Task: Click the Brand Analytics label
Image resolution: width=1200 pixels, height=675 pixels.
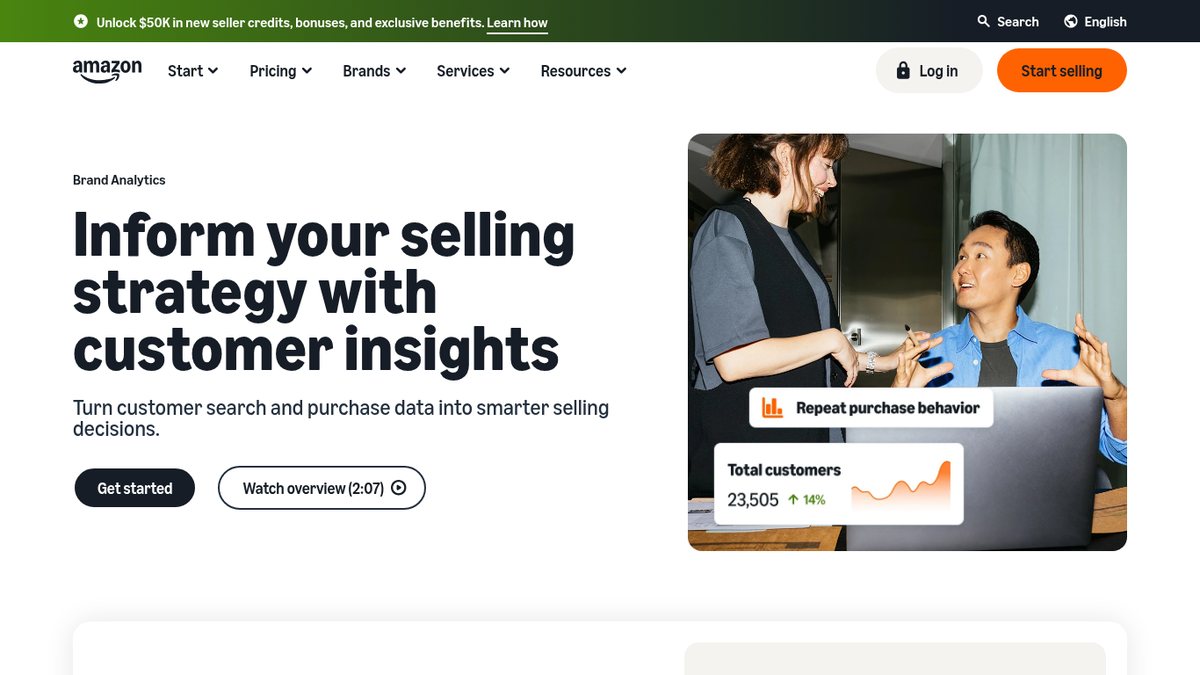Action: [119, 180]
